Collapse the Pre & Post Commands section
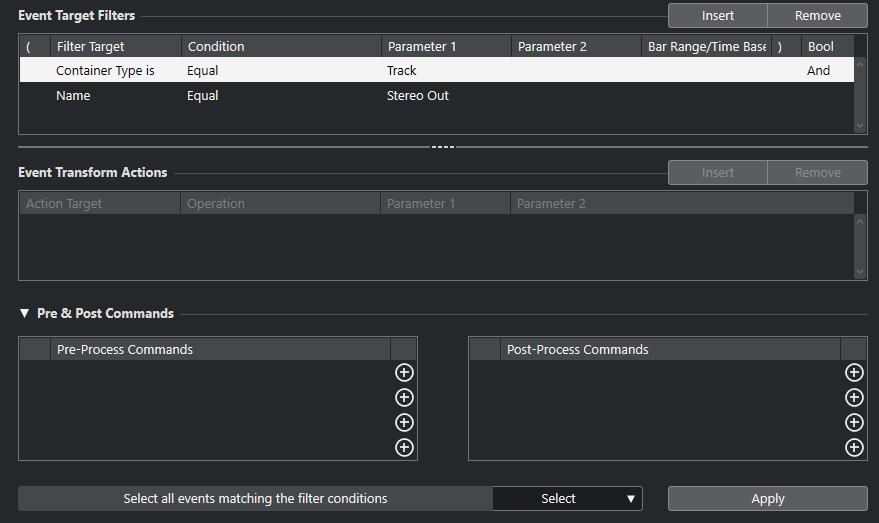The height and width of the screenshot is (523, 879). (x=25, y=314)
